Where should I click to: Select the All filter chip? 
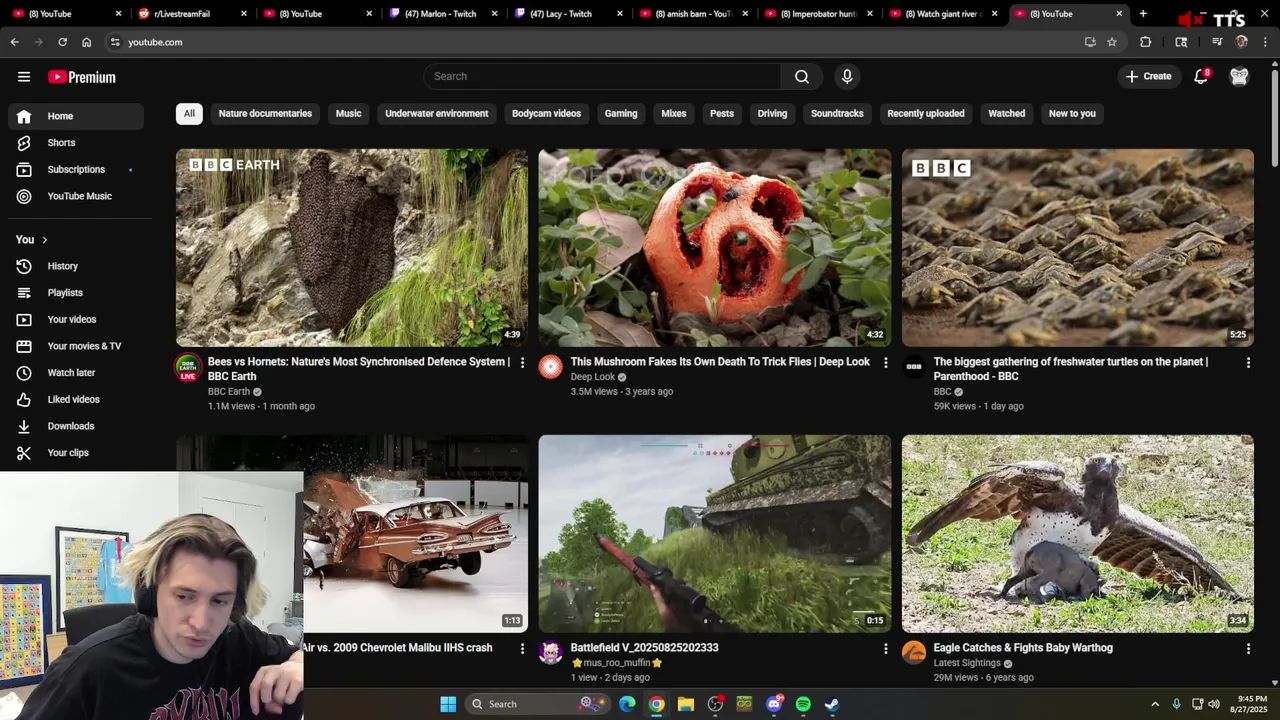[x=189, y=113]
